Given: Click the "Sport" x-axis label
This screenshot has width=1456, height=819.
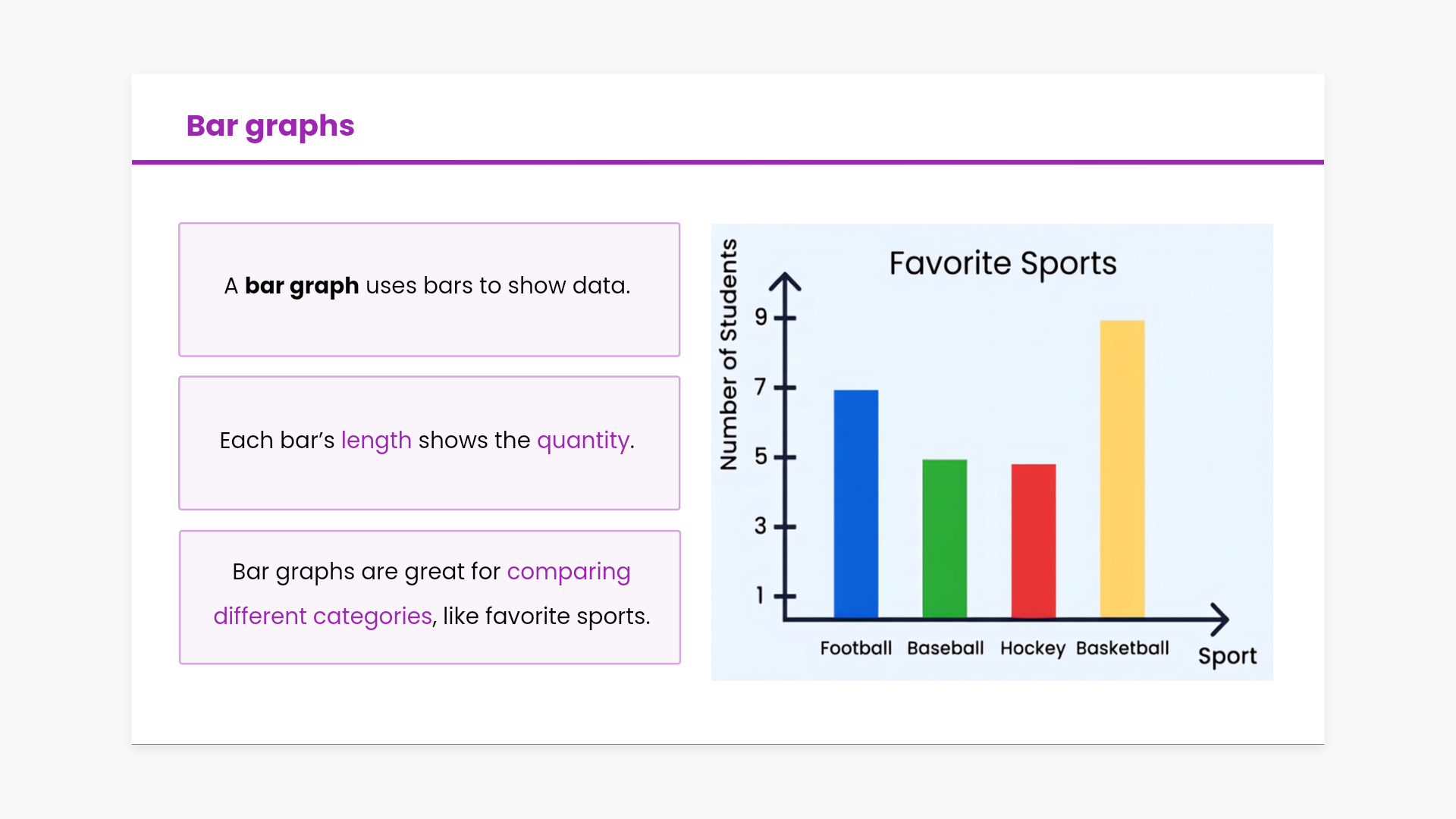Looking at the screenshot, I should pyautogui.click(x=1227, y=656).
